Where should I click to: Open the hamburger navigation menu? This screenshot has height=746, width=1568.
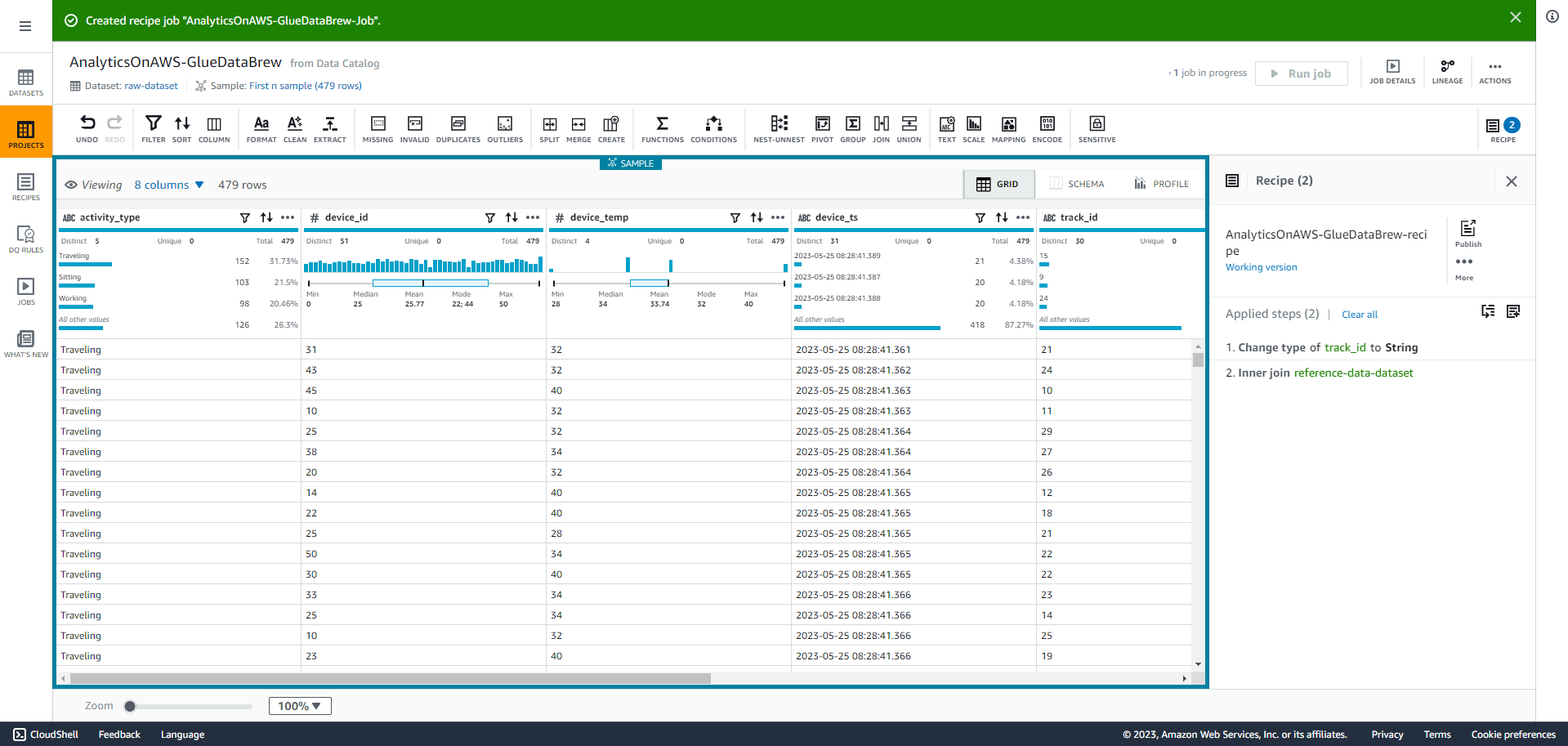point(25,26)
